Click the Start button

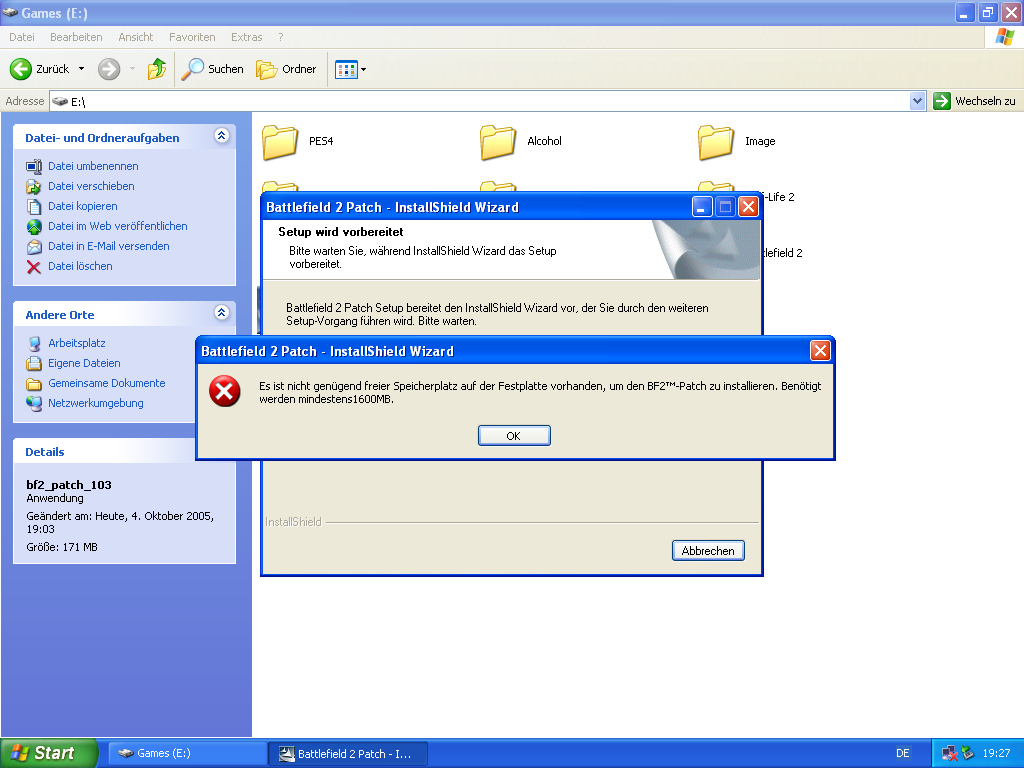pyautogui.click(x=49, y=753)
